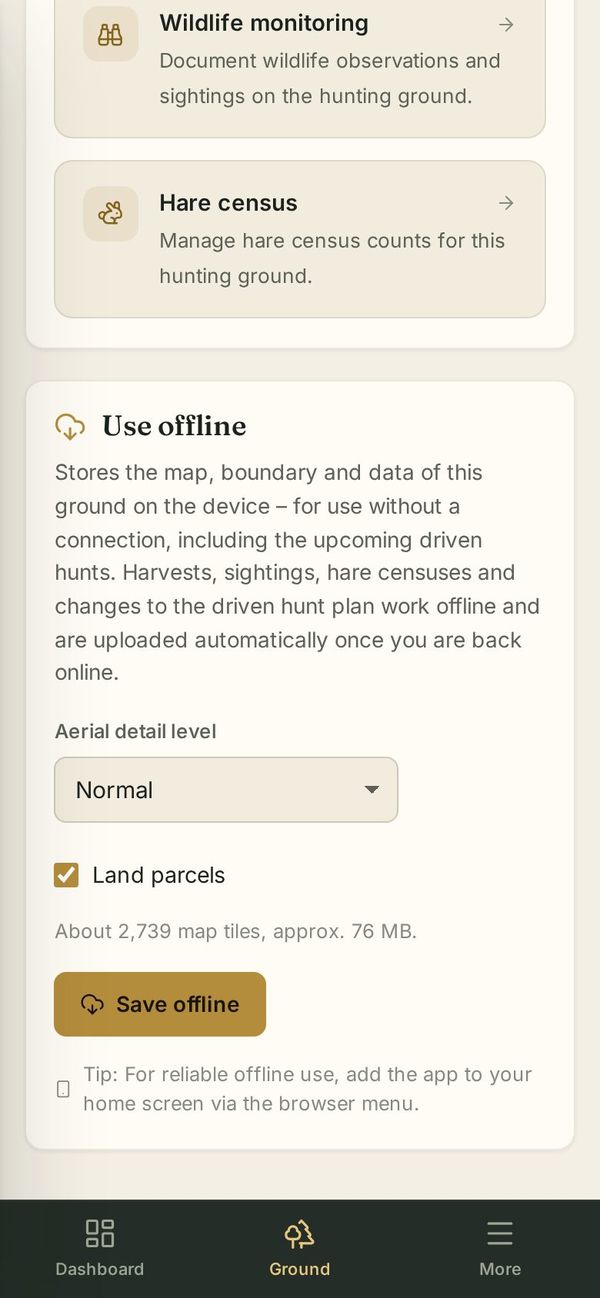Viewport: 600px width, 1298px height.
Task: Open the Wildlife monitoring title link
Action: click(264, 23)
